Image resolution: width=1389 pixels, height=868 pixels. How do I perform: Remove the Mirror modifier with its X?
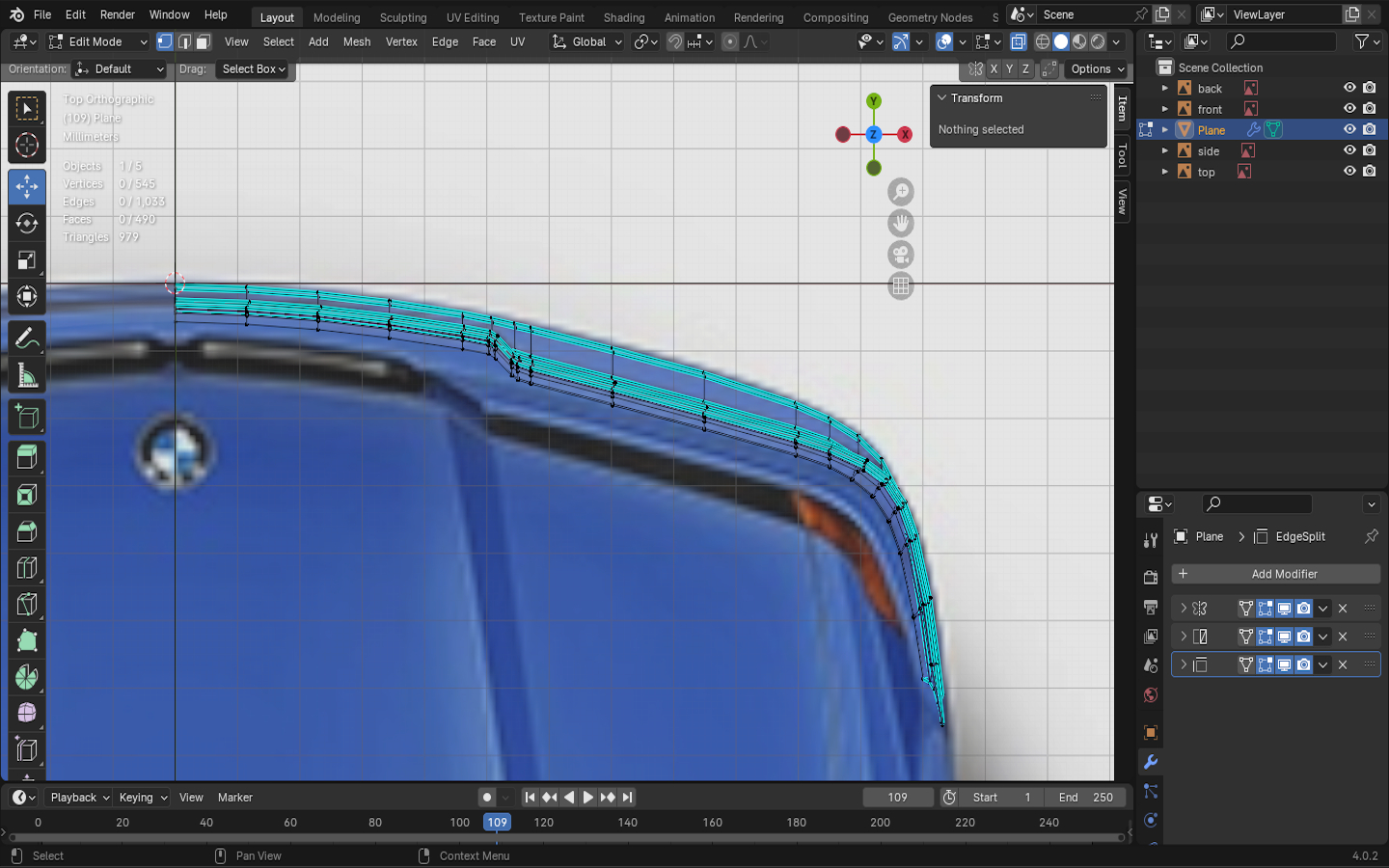(1343, 609)
